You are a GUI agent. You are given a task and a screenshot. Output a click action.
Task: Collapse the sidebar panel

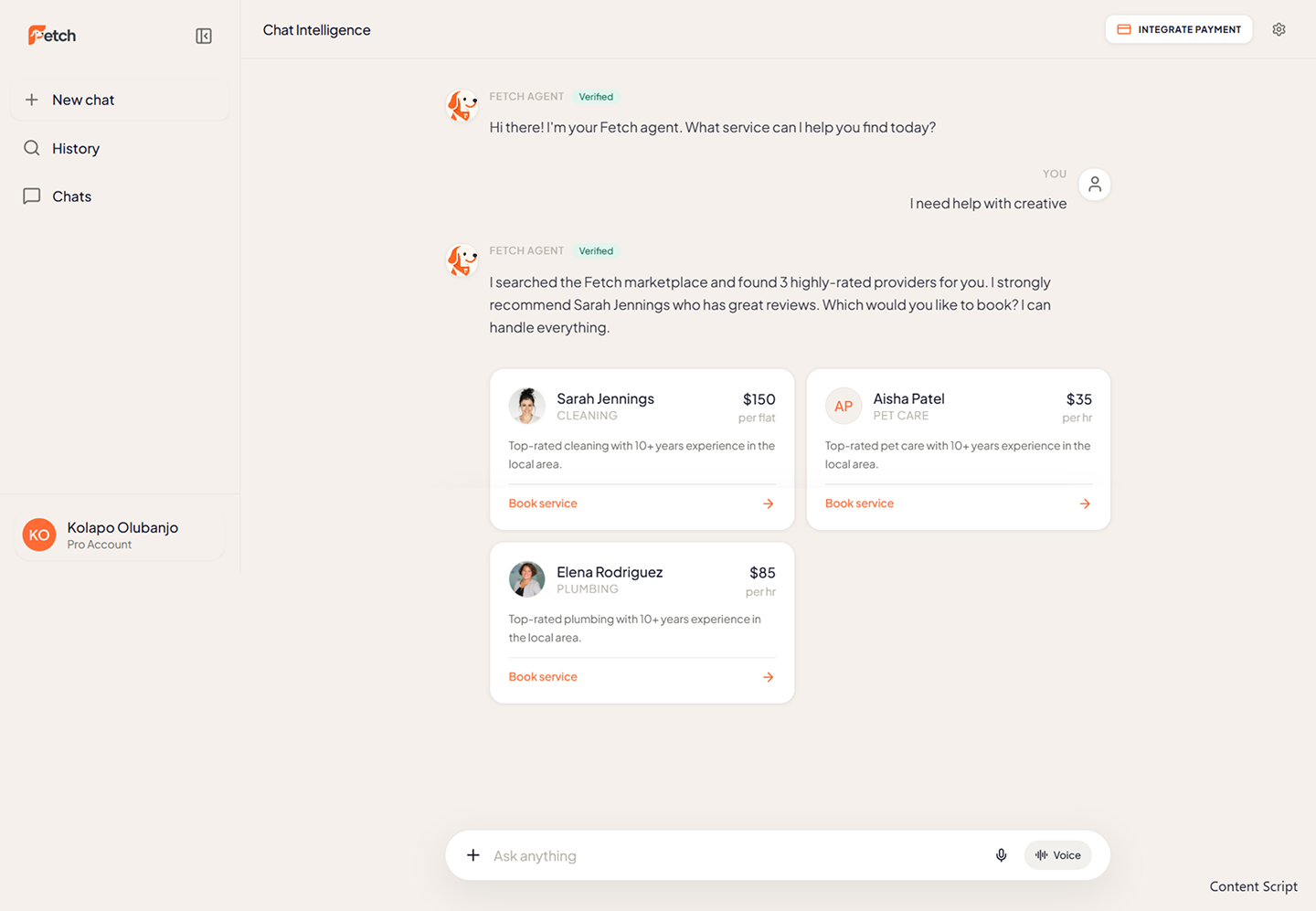pos(204,36)
